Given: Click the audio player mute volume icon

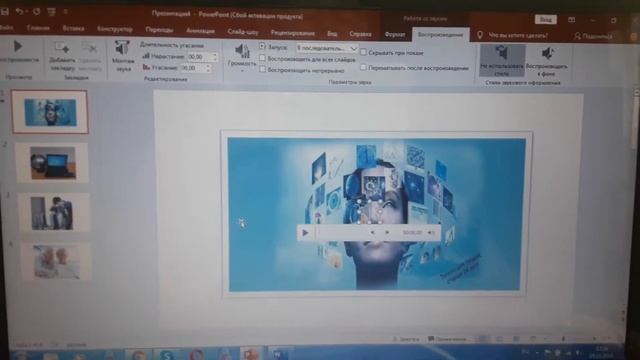Looking at the screenshot, I should 431,233.
